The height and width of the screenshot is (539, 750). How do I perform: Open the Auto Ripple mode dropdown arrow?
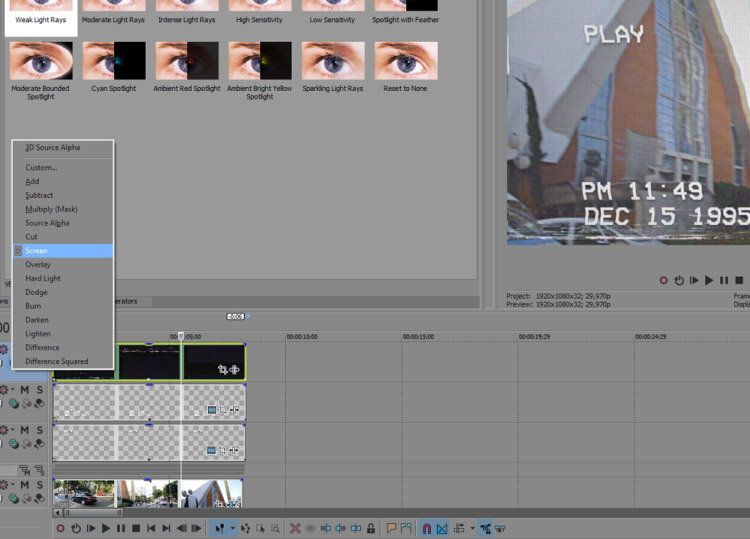click(472, 528)
